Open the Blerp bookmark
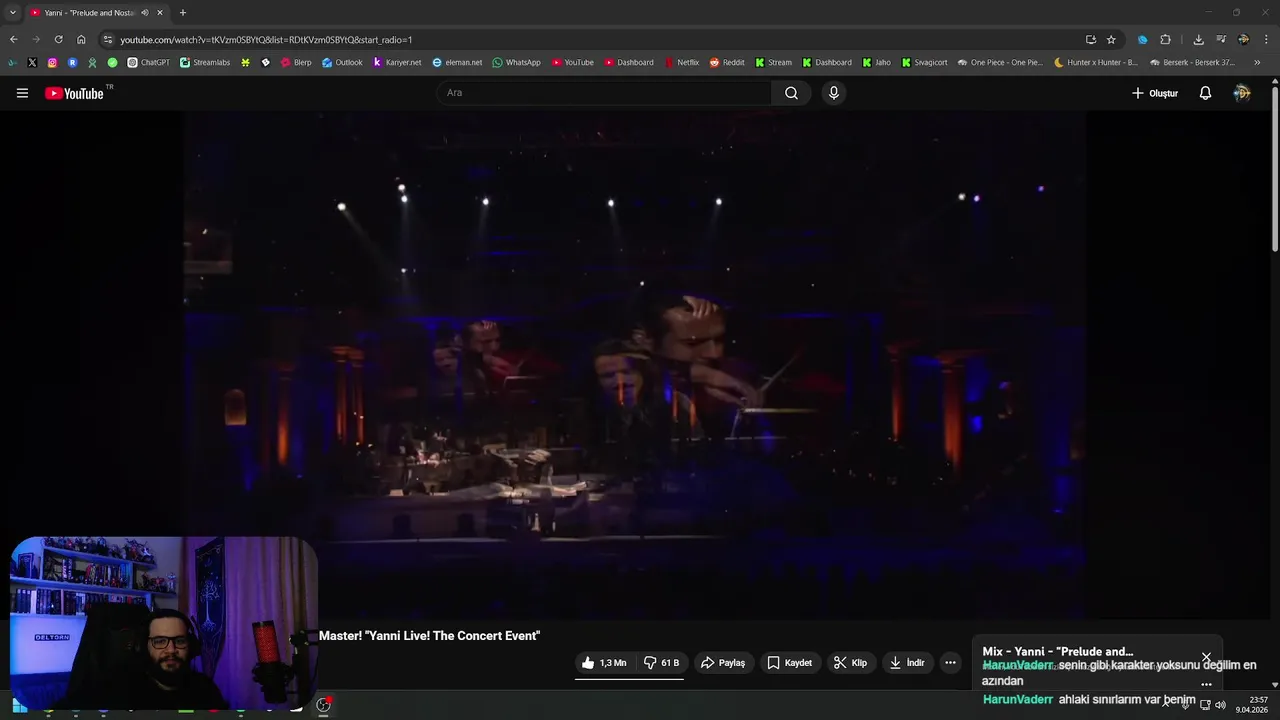This screenshot has height=720, width=1280. coord(296,62)
